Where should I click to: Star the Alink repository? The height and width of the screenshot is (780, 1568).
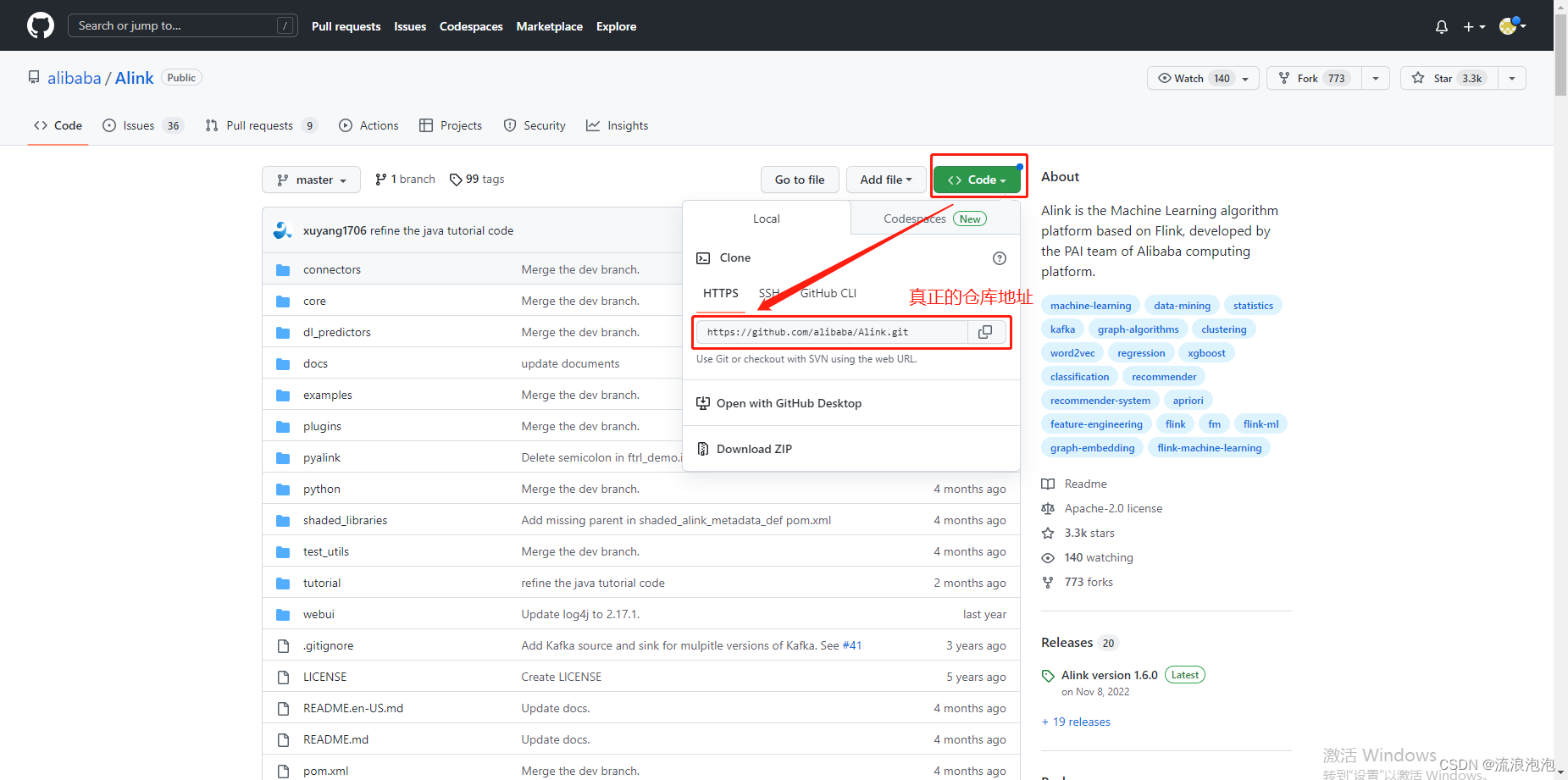tap(1449, 78)
